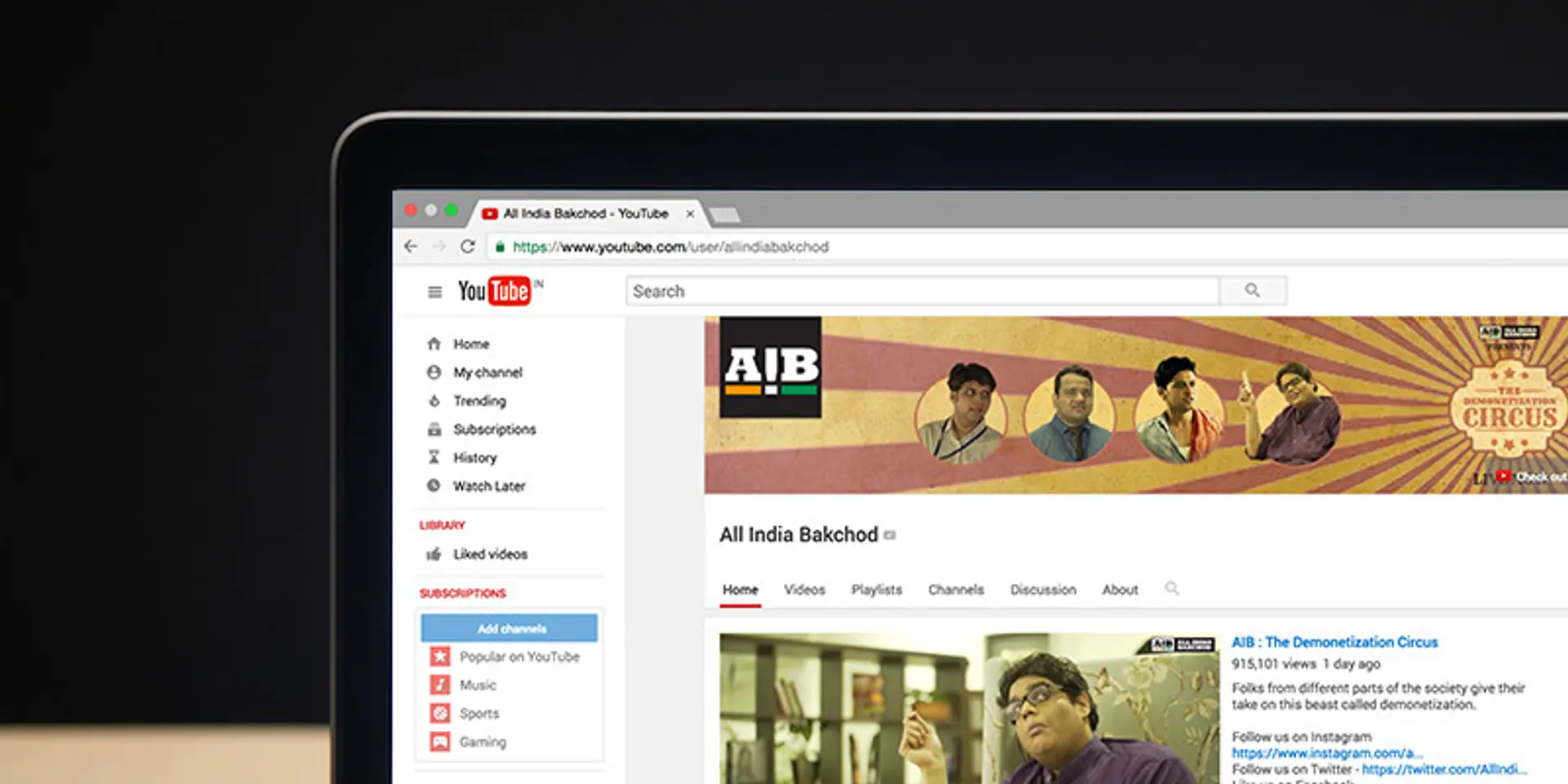Screen dimensions: 1568x784
Task: Click the All India Bakchod channel name
Action: [x=798, y=535]
